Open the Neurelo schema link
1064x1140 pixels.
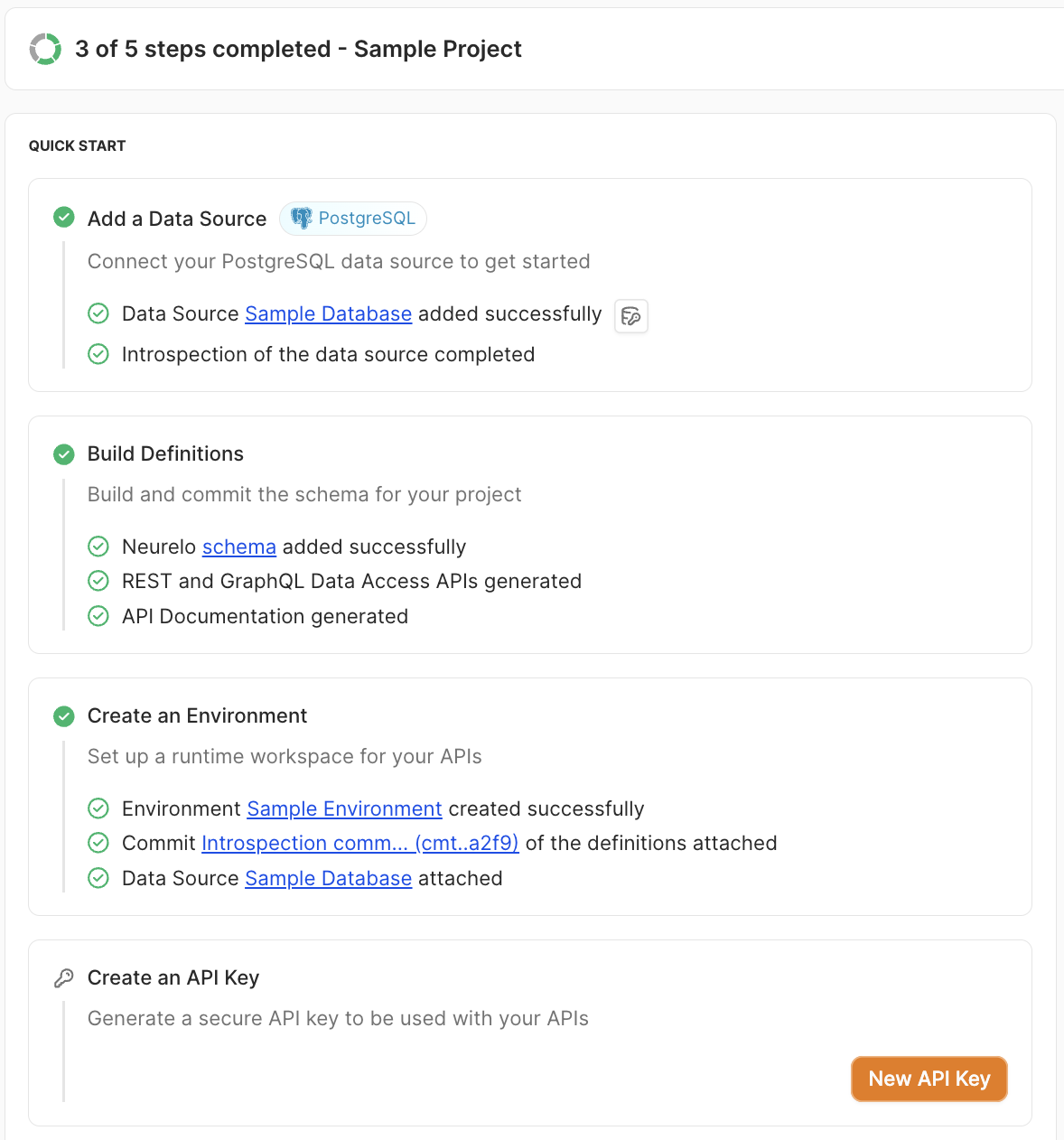239,547
